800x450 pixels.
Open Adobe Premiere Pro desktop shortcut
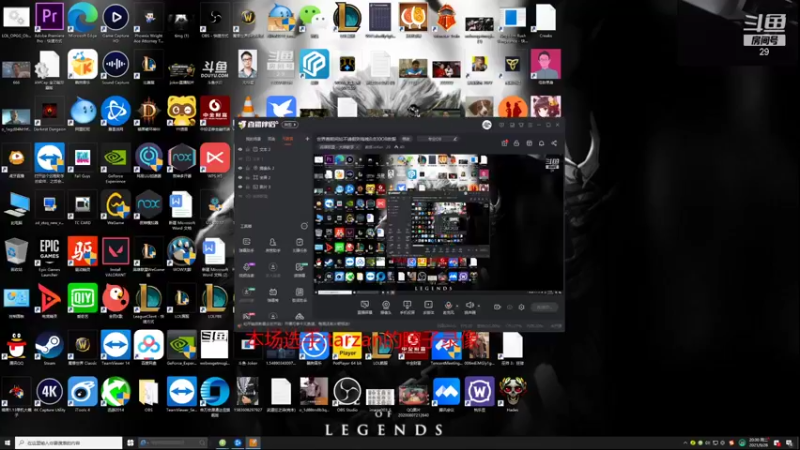pos(49,22)
